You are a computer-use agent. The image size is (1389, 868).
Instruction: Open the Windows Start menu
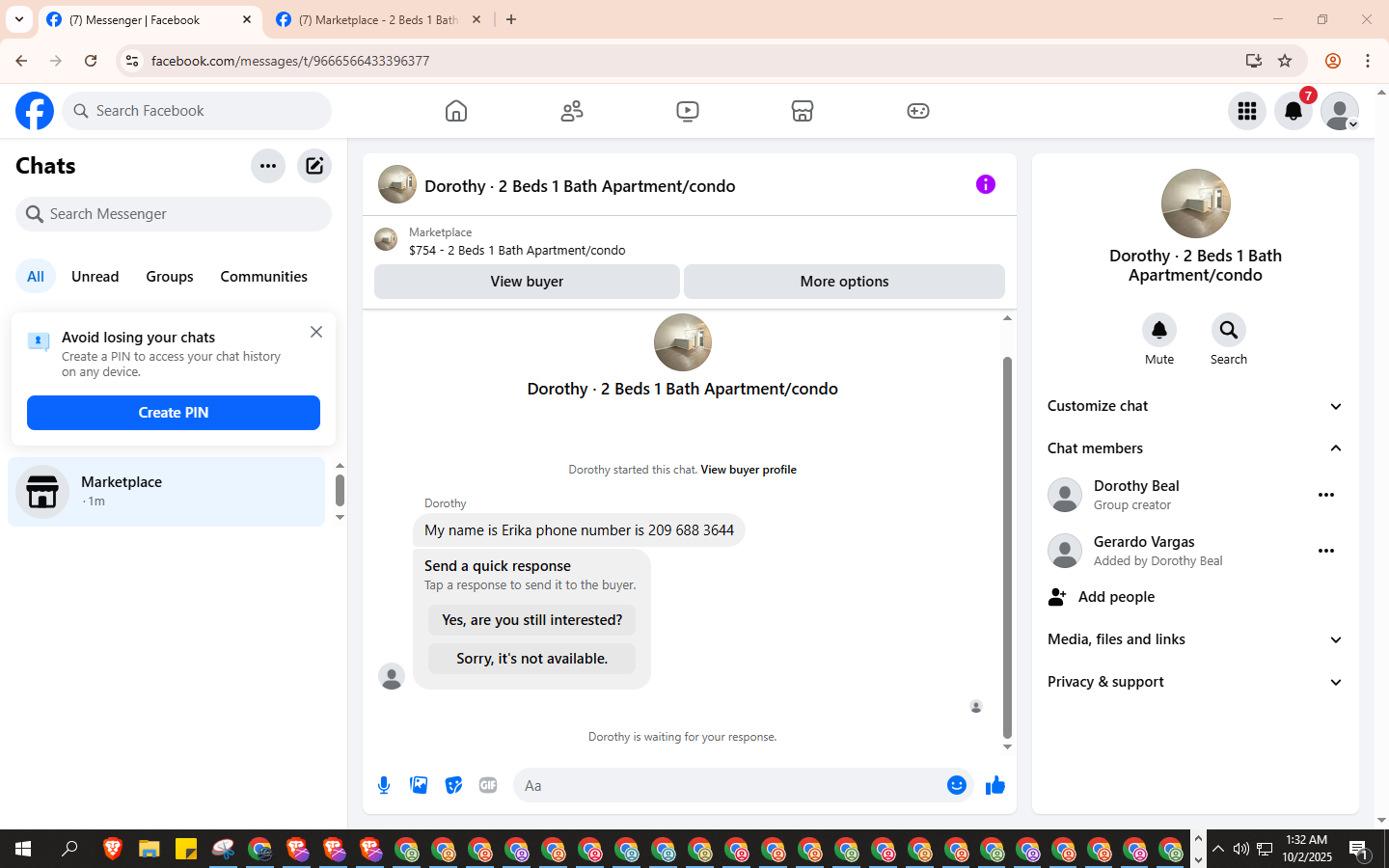point(23,850)
